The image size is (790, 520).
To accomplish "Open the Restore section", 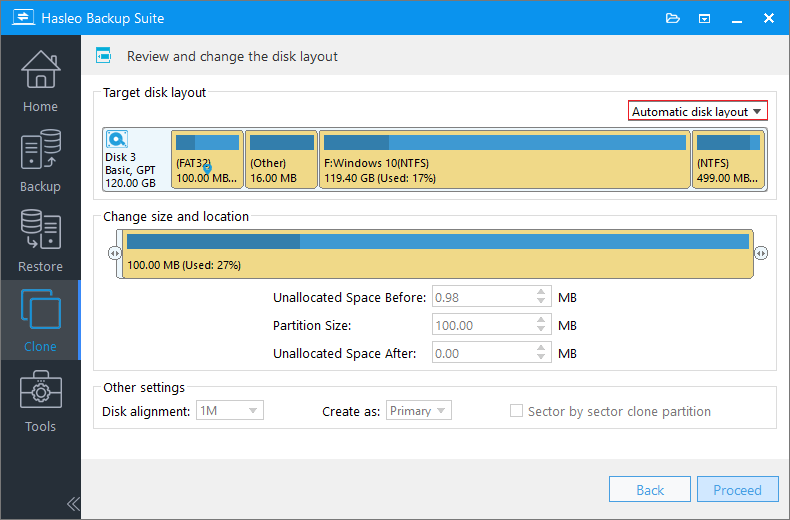I will [x=40, y=241].
